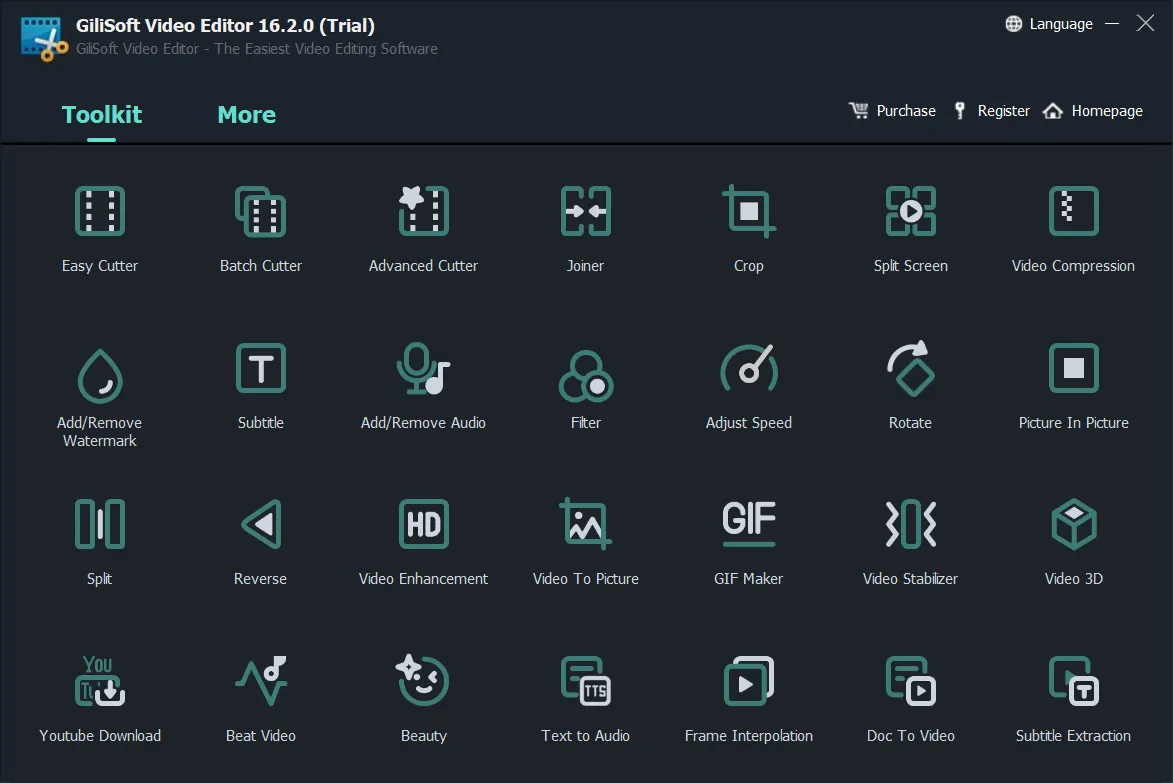Launch Subtitle Extraction

[x=1072, y=693]
